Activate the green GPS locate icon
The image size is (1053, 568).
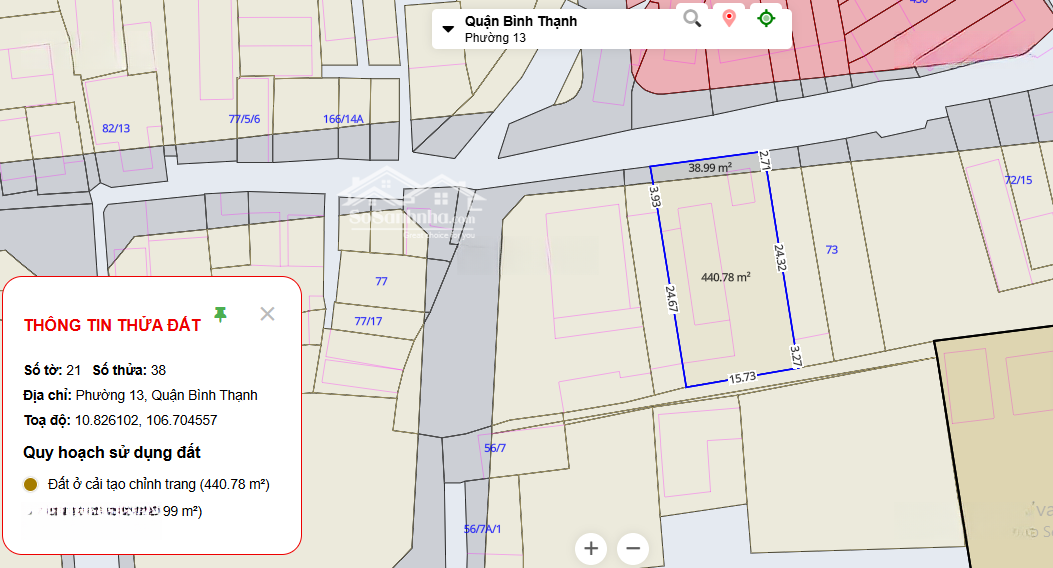pyautogui.click(x=766, y=18)
